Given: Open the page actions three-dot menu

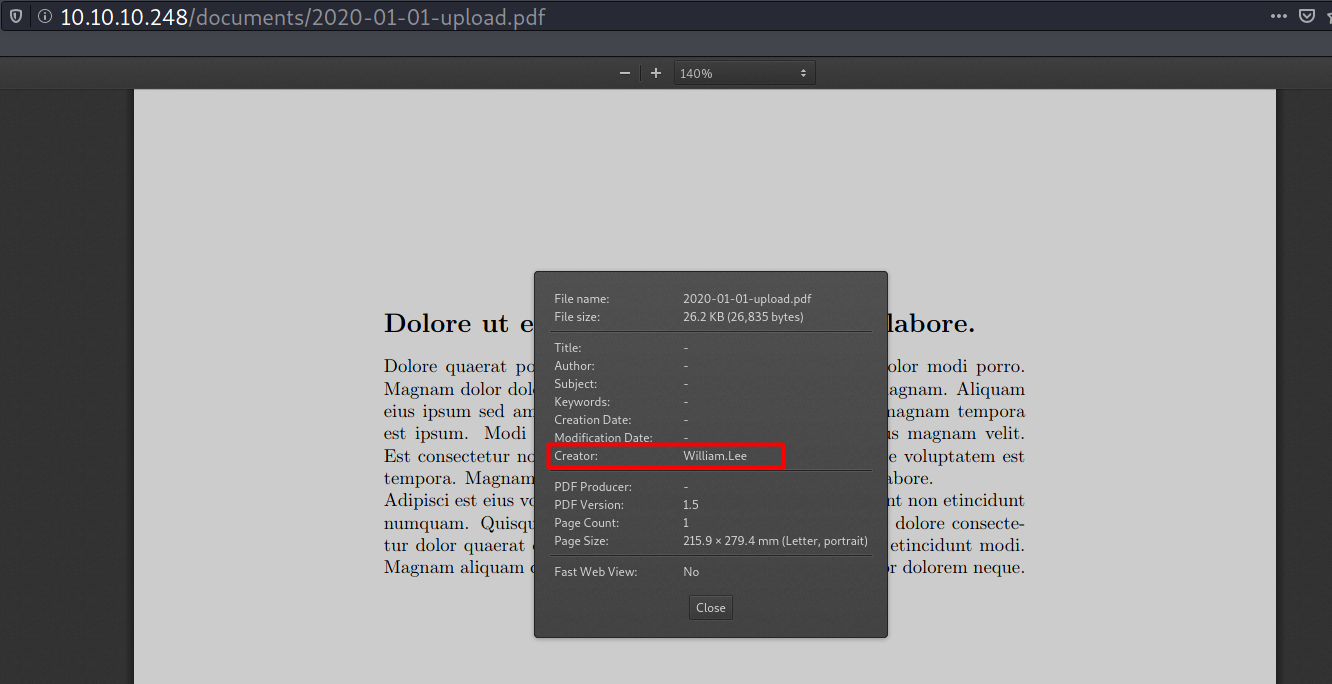Looking at the screenshot, I should 1279,16.
